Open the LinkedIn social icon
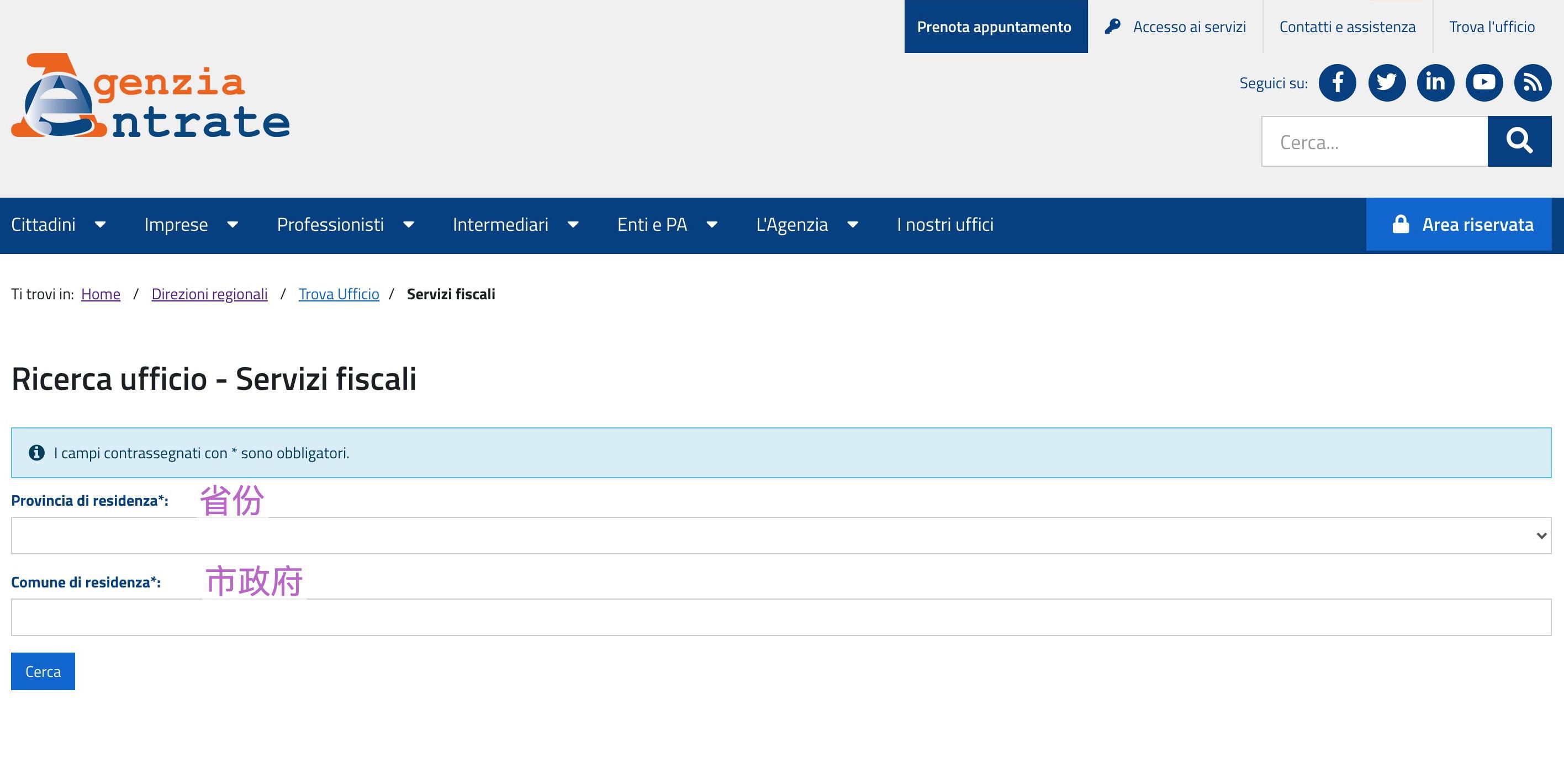 [x=1435, y=82]
